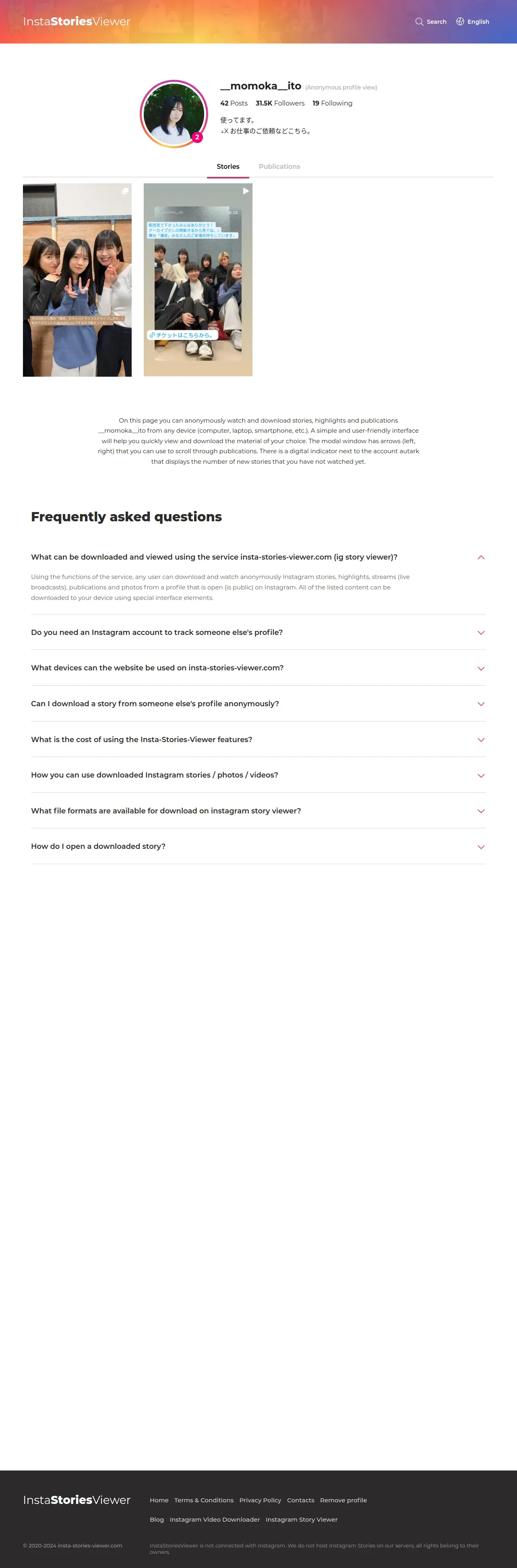The height and width of the screenshot is (1568, 517).
Task: Expand "How do I open a downloaded story?"
Action: point(480,847)
